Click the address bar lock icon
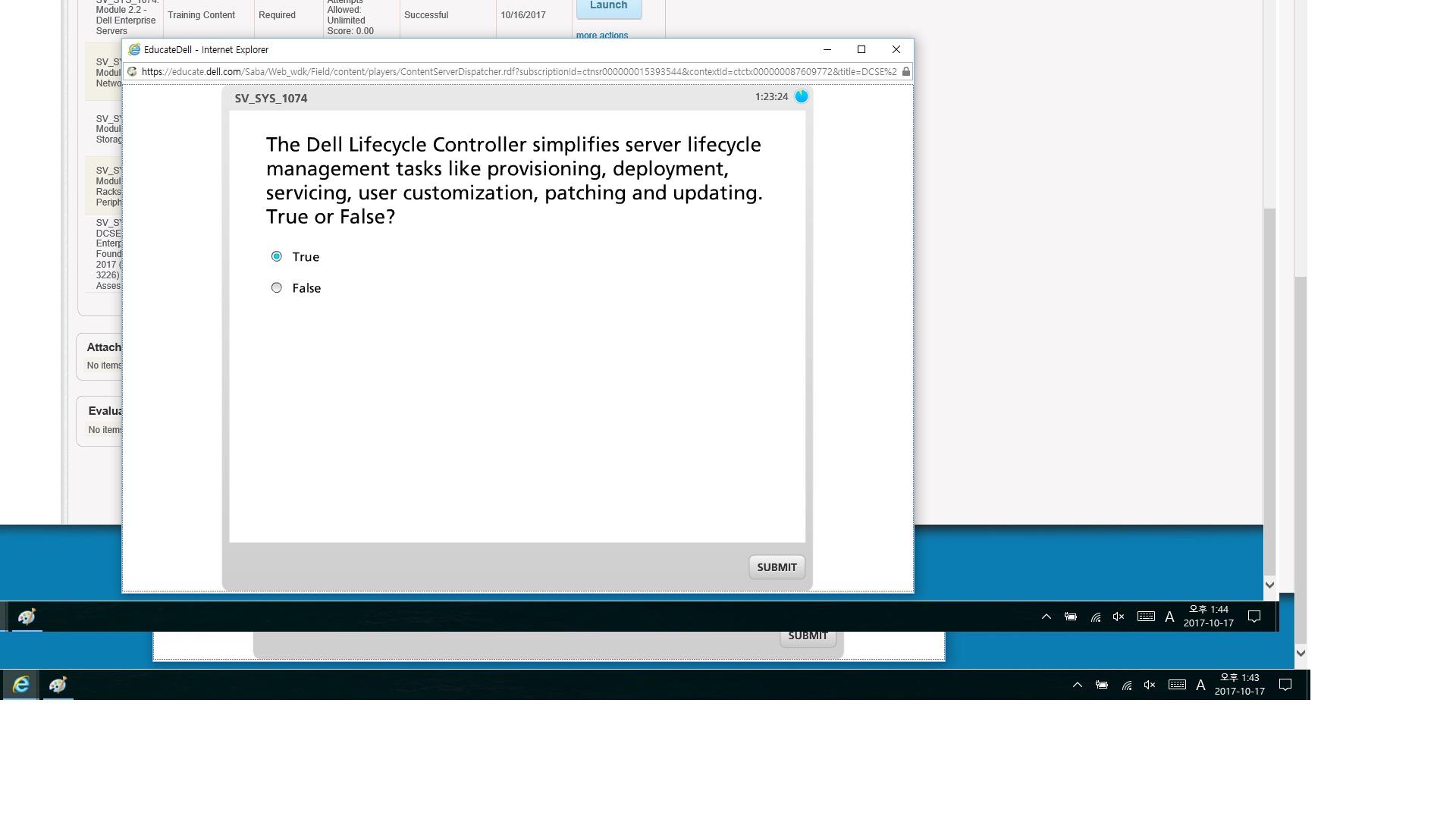Screen dimensions: 1456x819 pos(905,71)
